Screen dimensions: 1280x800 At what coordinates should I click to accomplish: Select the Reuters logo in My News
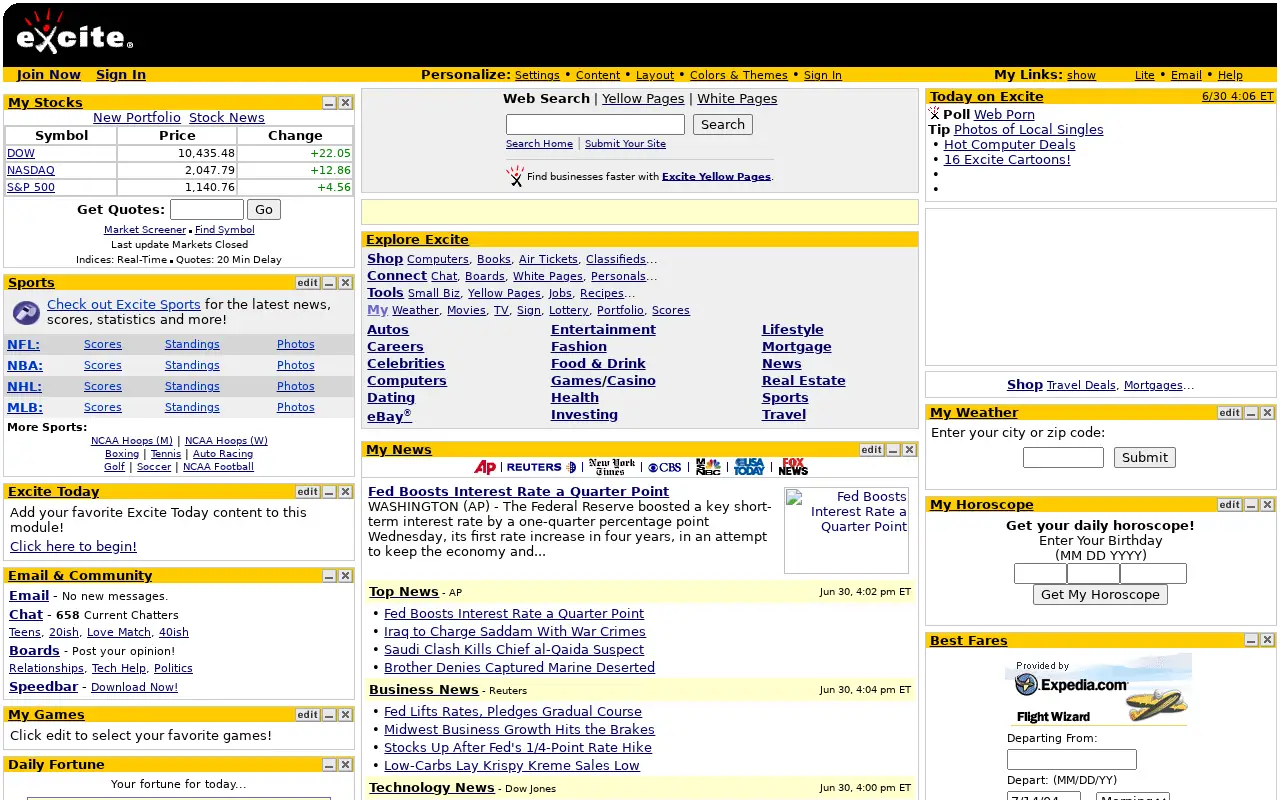(x=541, y=467)
